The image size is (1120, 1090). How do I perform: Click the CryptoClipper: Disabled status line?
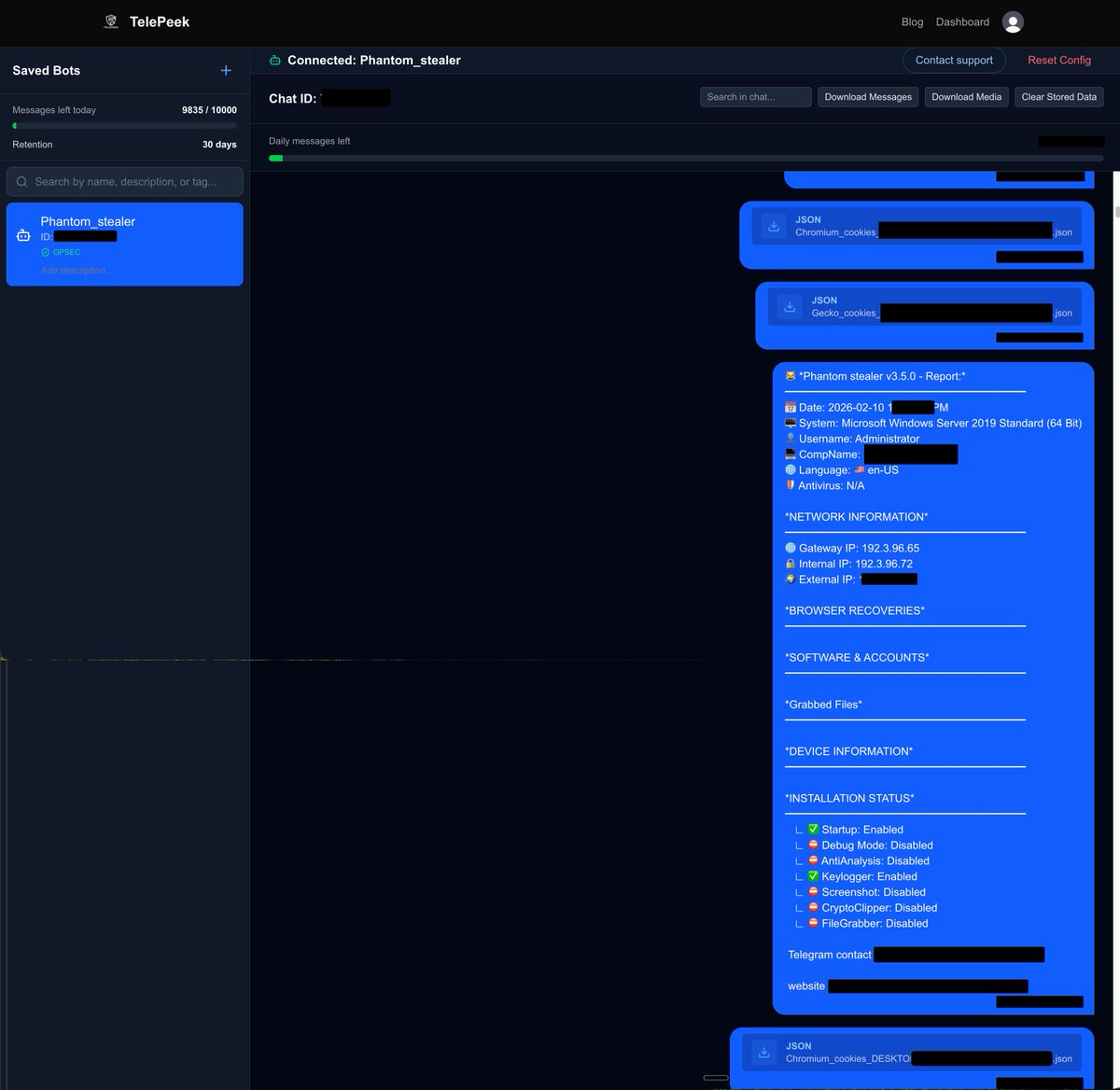coord(866,908)
